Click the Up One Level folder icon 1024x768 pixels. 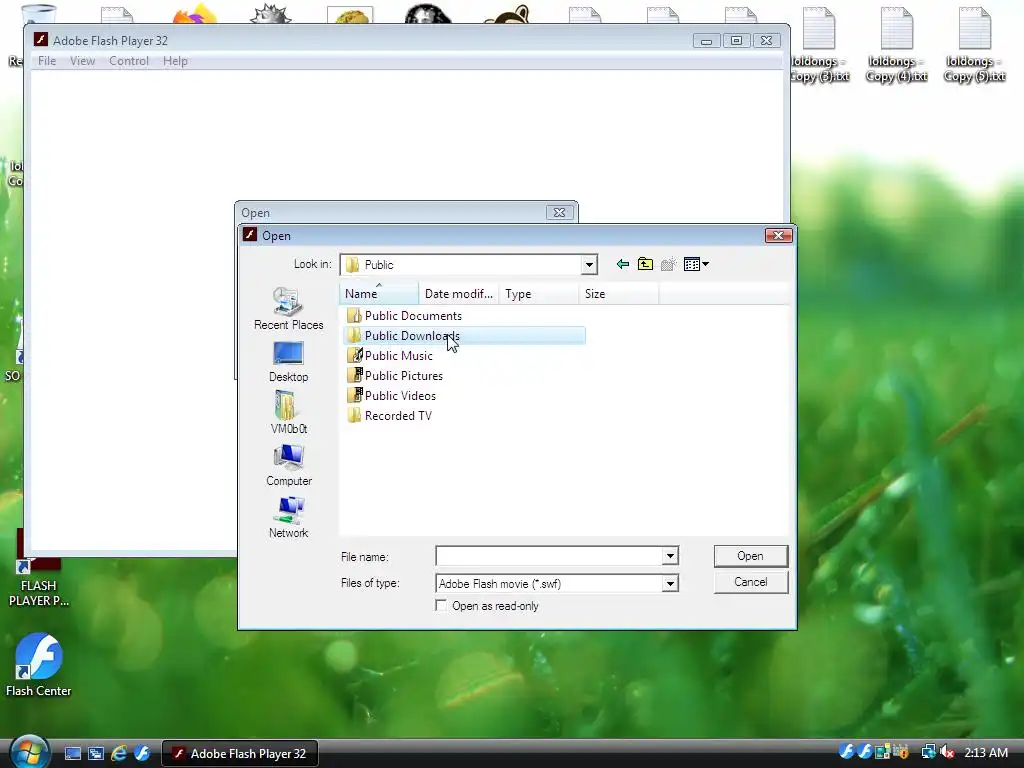point(645,264)
